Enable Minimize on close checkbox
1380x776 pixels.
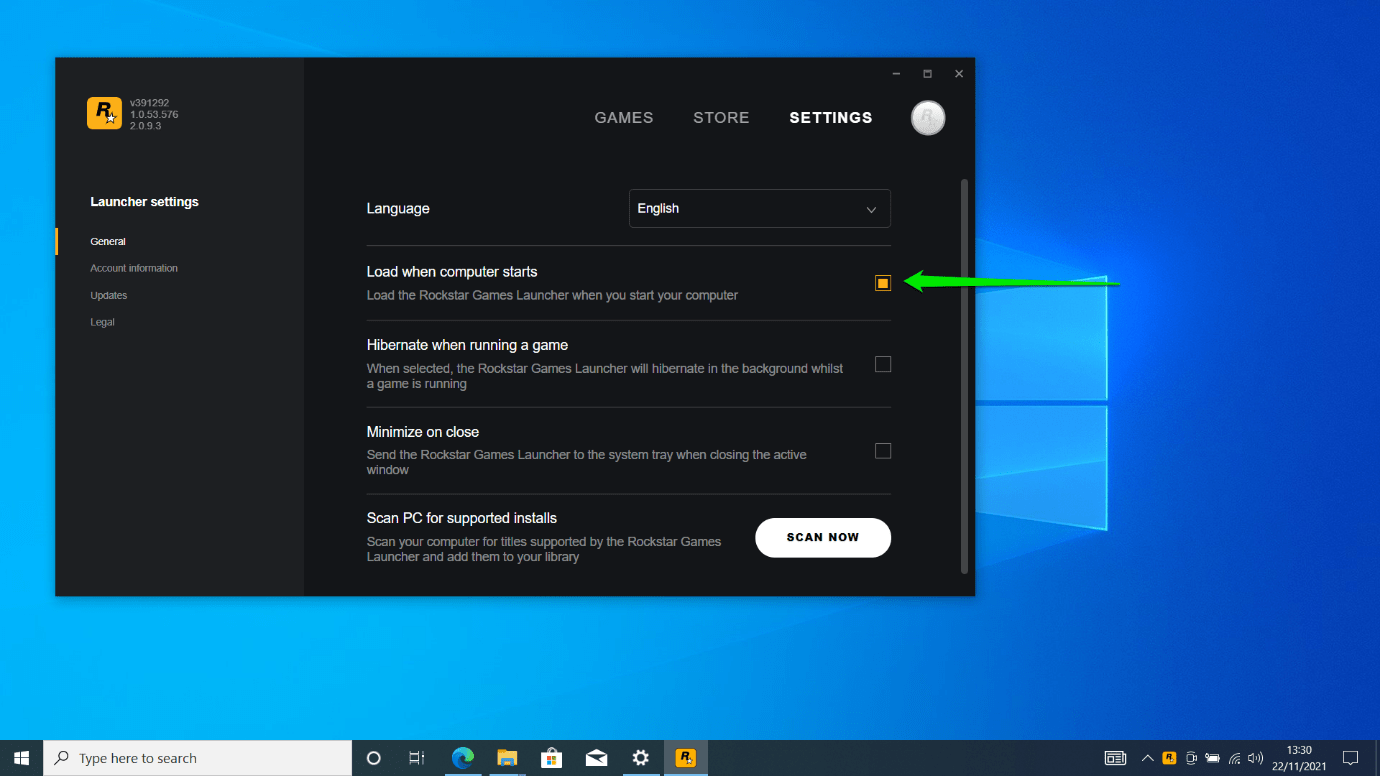click(882, 451)
